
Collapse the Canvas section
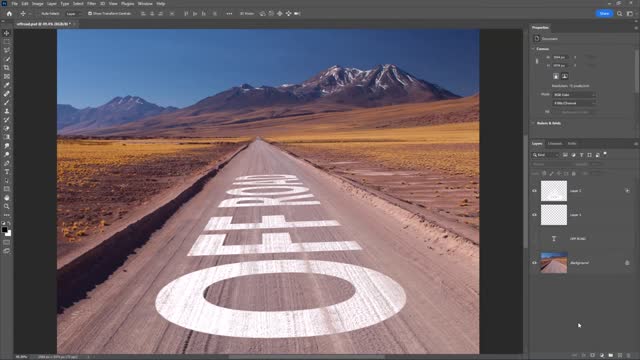point(533,49)
